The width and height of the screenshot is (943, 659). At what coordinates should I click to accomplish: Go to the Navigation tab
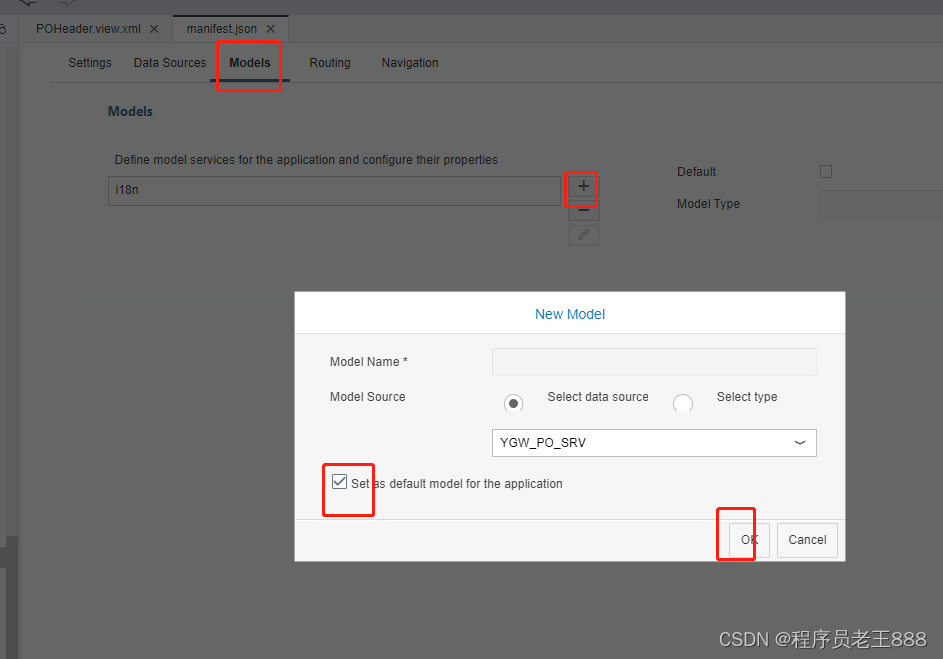click(x=410, y=63)
